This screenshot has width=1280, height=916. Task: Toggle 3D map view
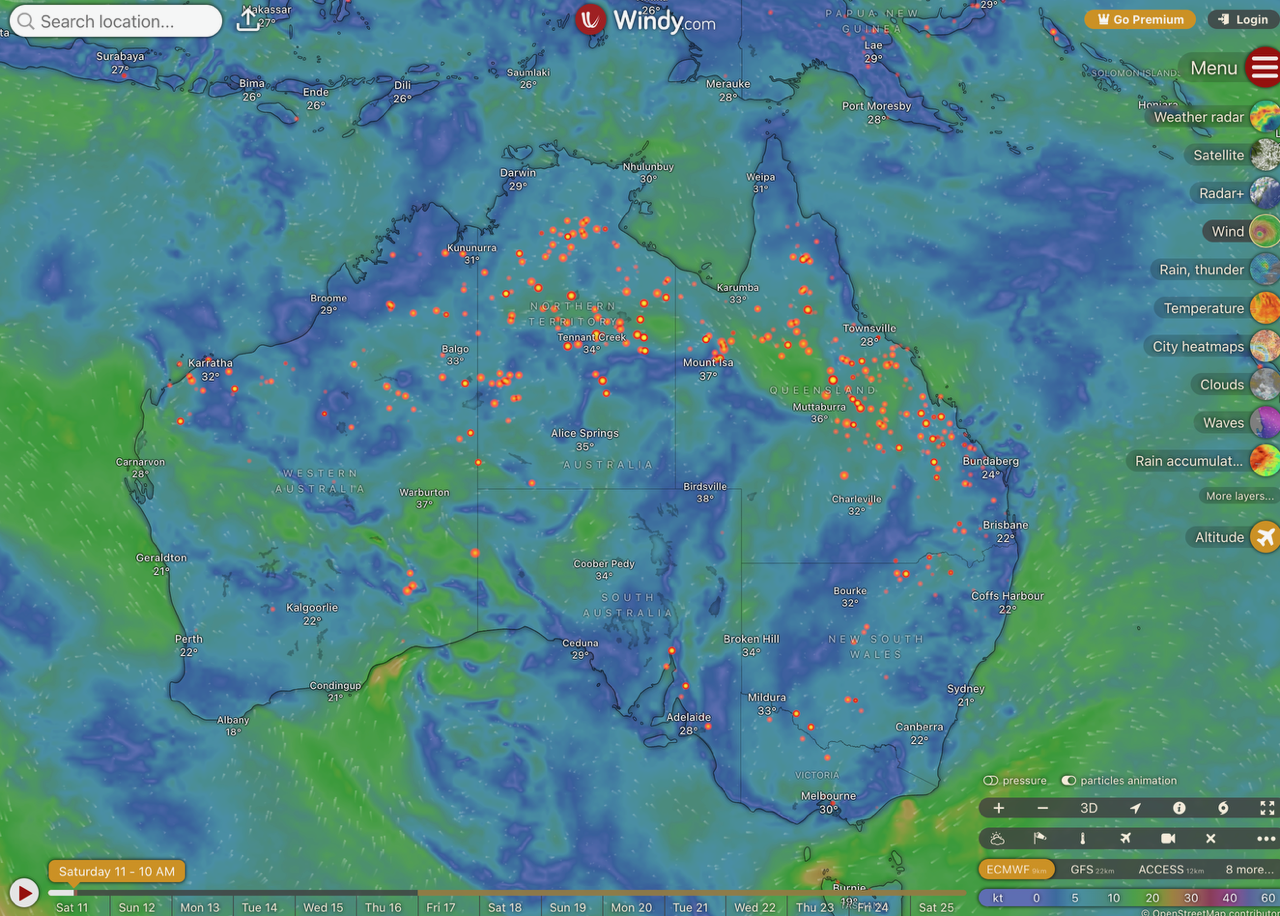[x=1089, y=808]
